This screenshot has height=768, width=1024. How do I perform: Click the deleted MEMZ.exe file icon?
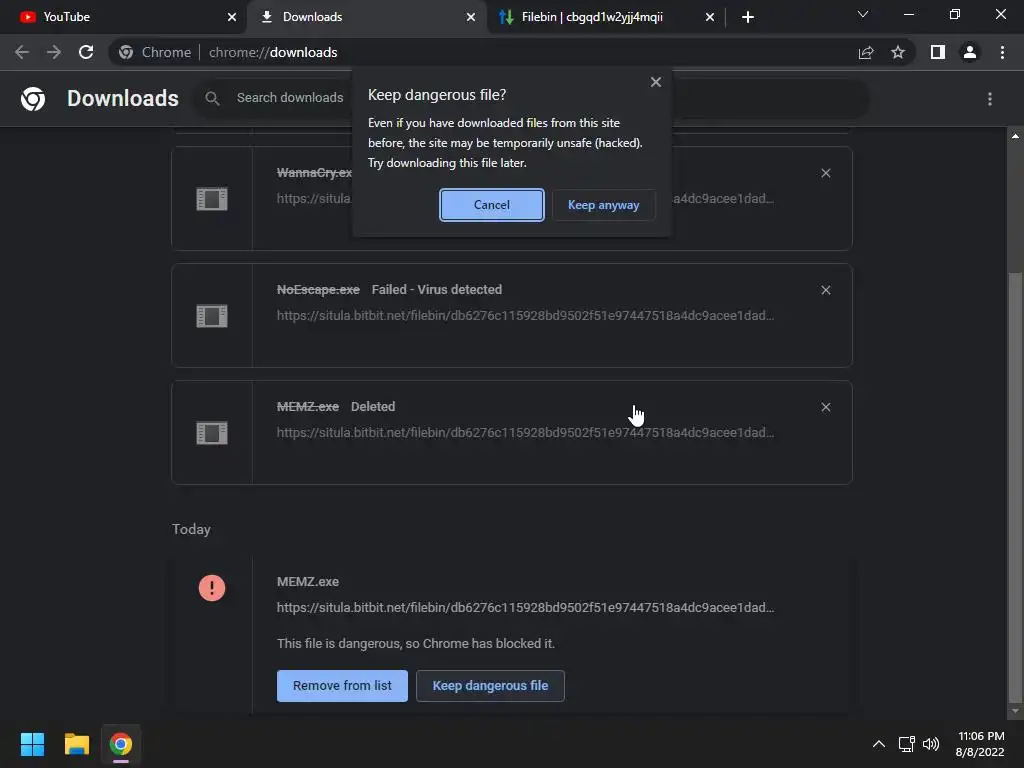pos(212,433)
